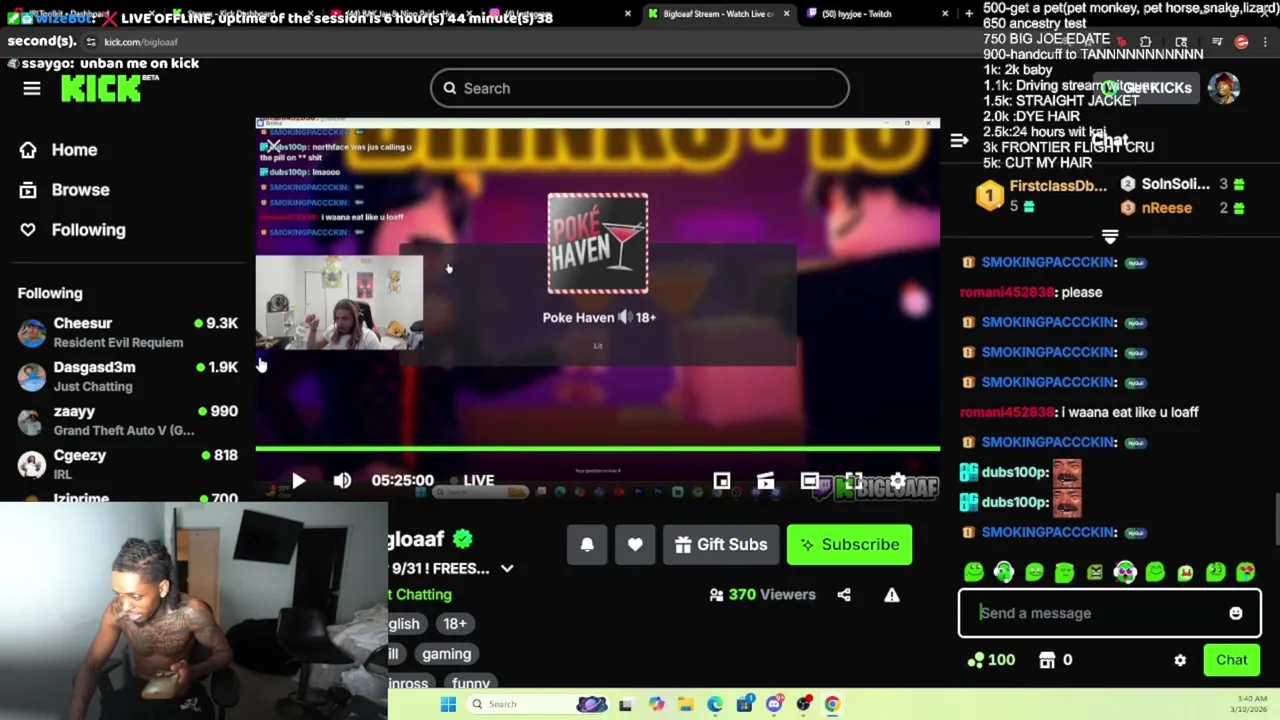Screen dimensions: 1280x720
Task: Switch to Bigloaaf Stream browser tab
Action: (x=719, y=13)
